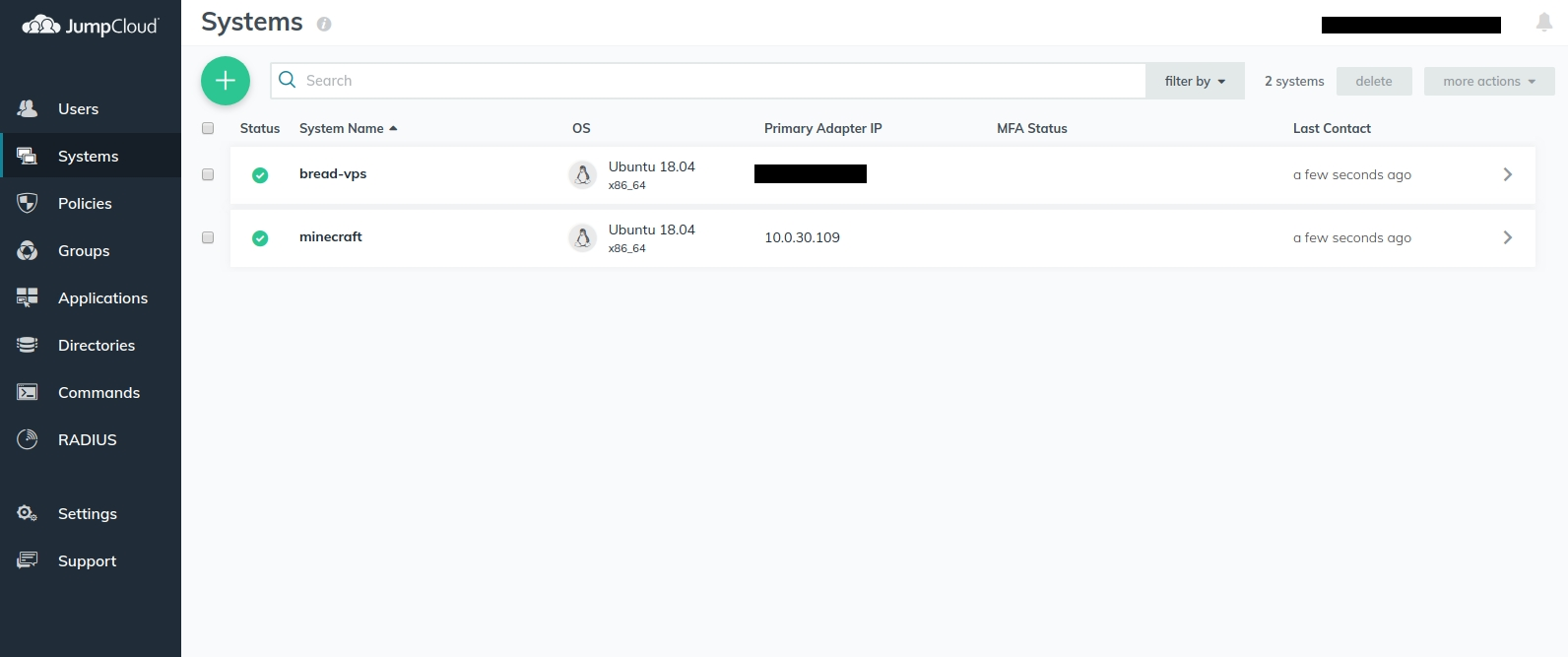Open the more actions dropdown

(1489, 81)
